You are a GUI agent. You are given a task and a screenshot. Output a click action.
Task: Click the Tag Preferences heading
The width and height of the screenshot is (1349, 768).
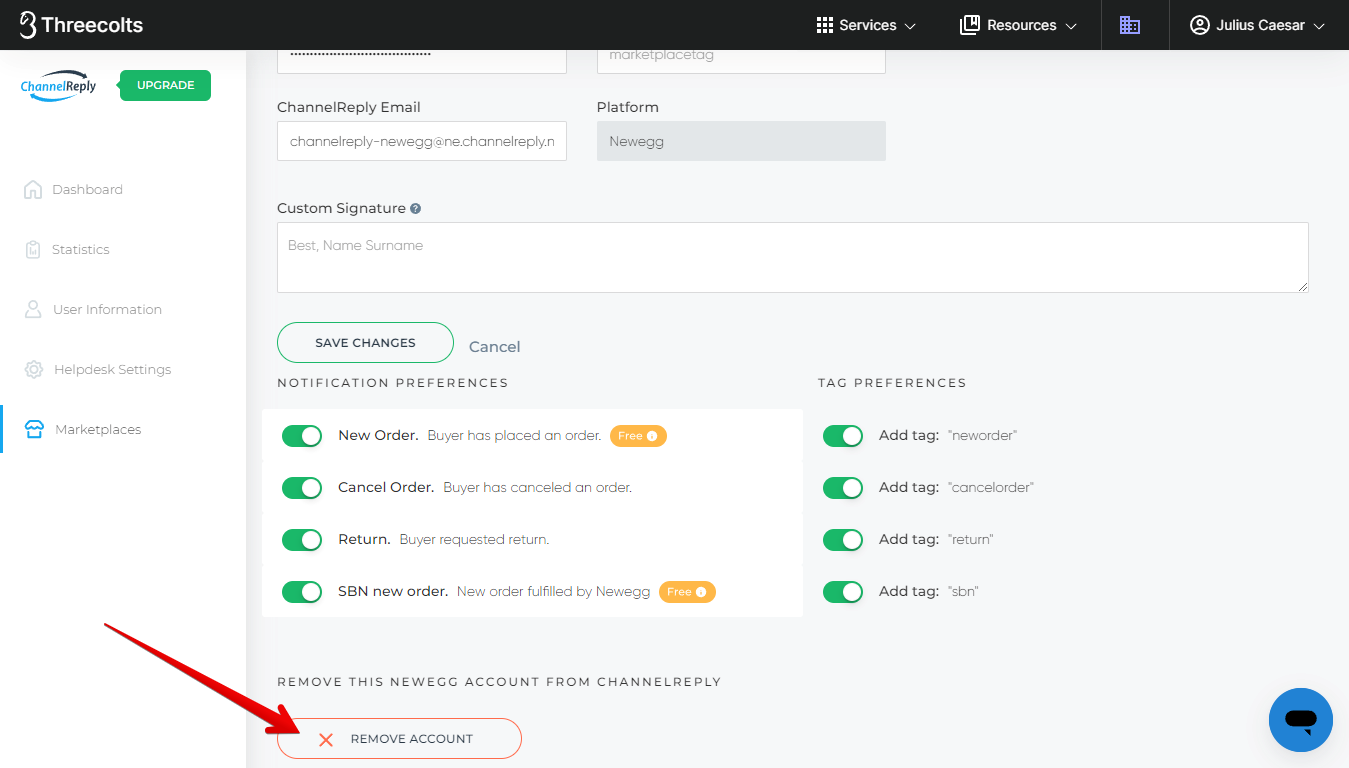pyautogui.click(x=892, y=383)
